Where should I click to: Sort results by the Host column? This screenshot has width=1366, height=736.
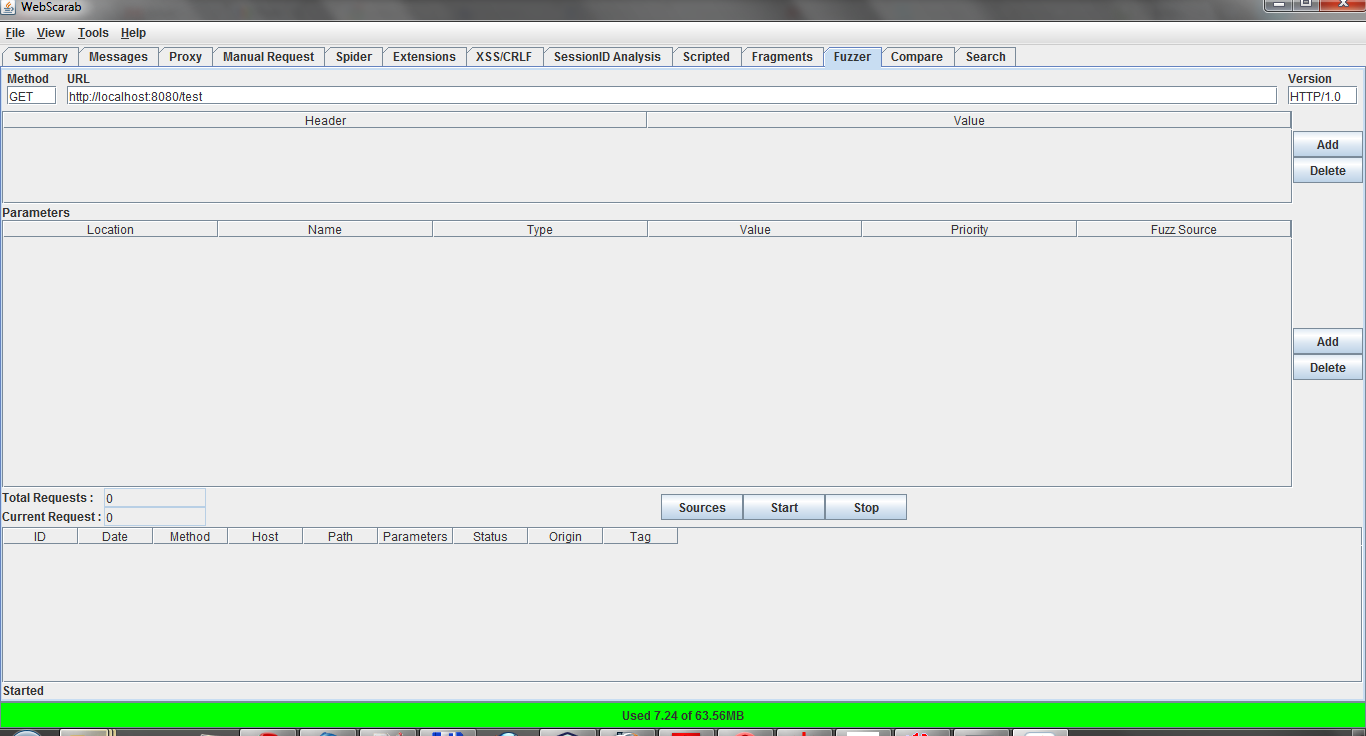pos(265,536)
